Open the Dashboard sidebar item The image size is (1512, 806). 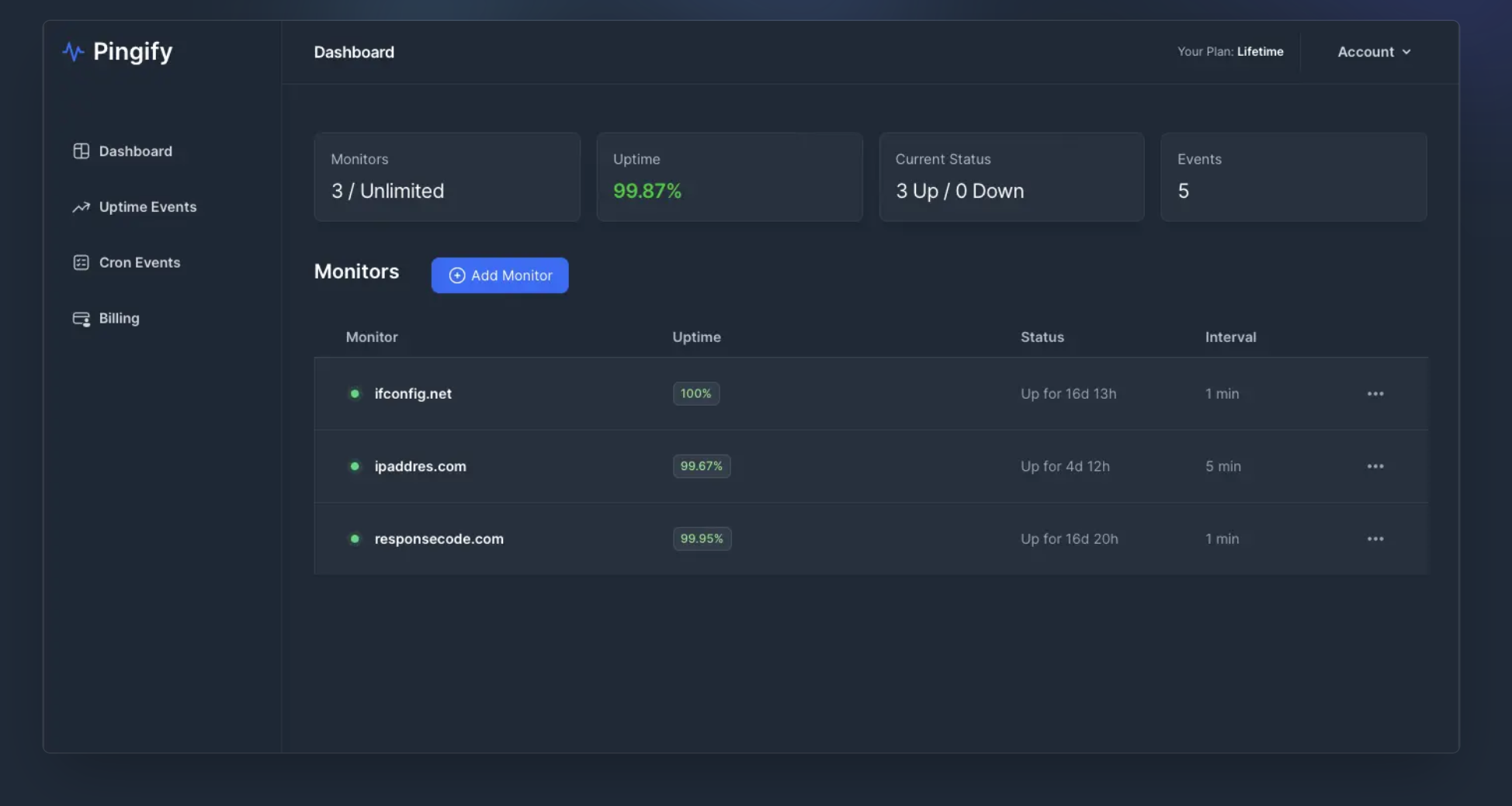click(123, 151)
